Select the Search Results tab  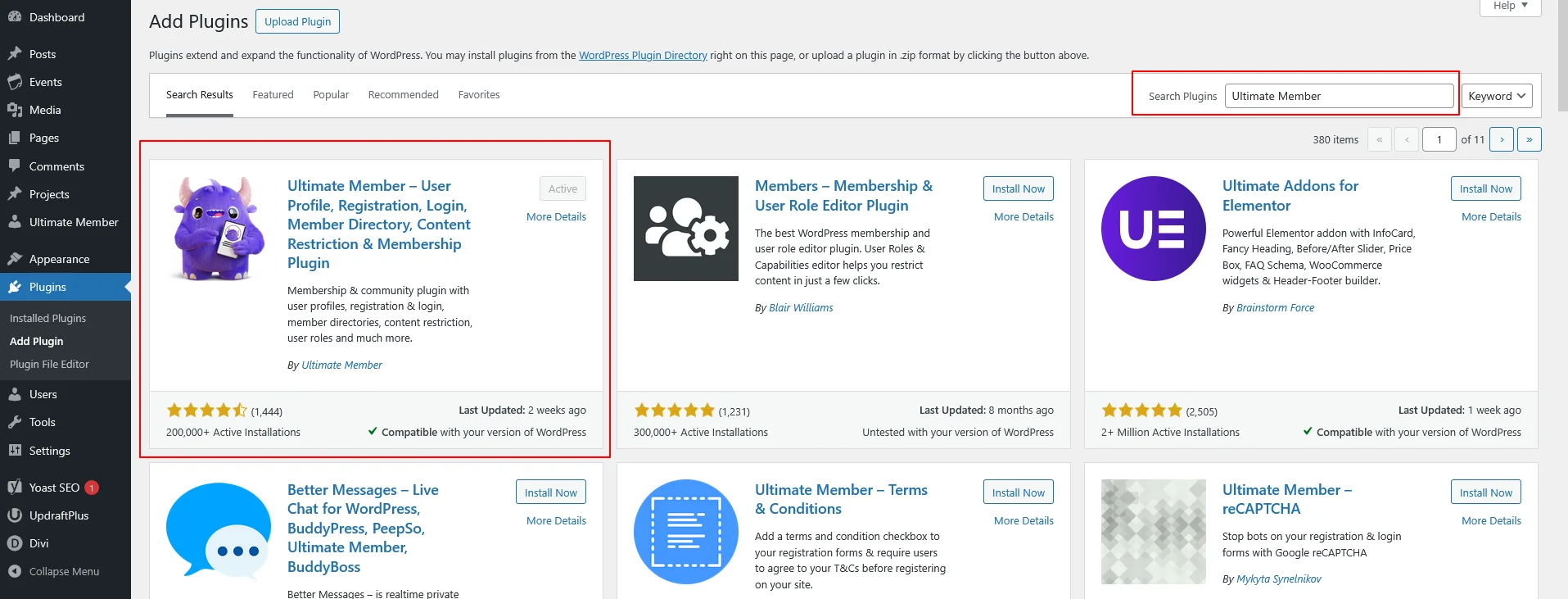(x=200, y=95)
